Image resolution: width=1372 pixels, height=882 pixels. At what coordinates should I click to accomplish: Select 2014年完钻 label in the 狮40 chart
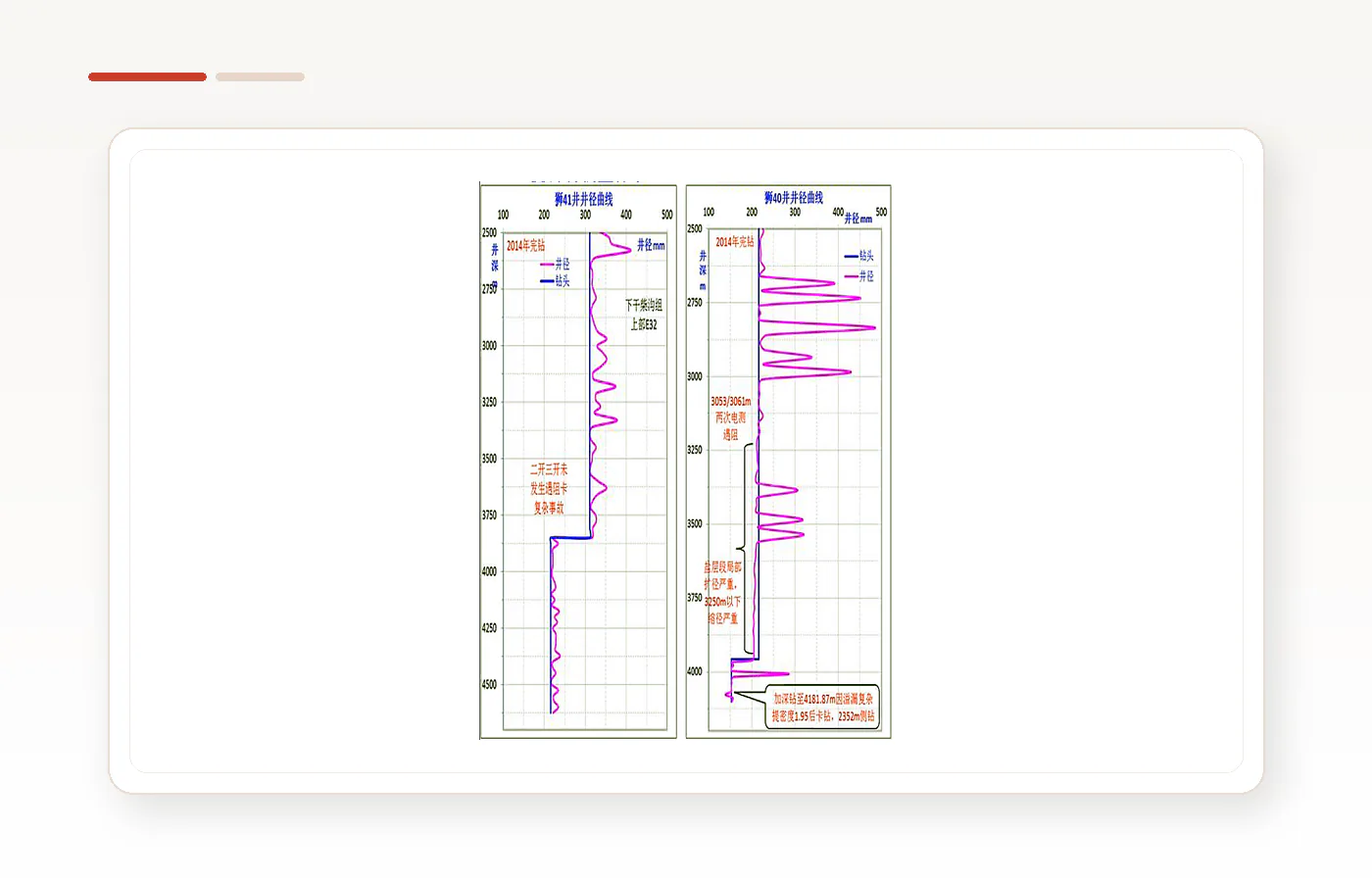tap(734, 242)
